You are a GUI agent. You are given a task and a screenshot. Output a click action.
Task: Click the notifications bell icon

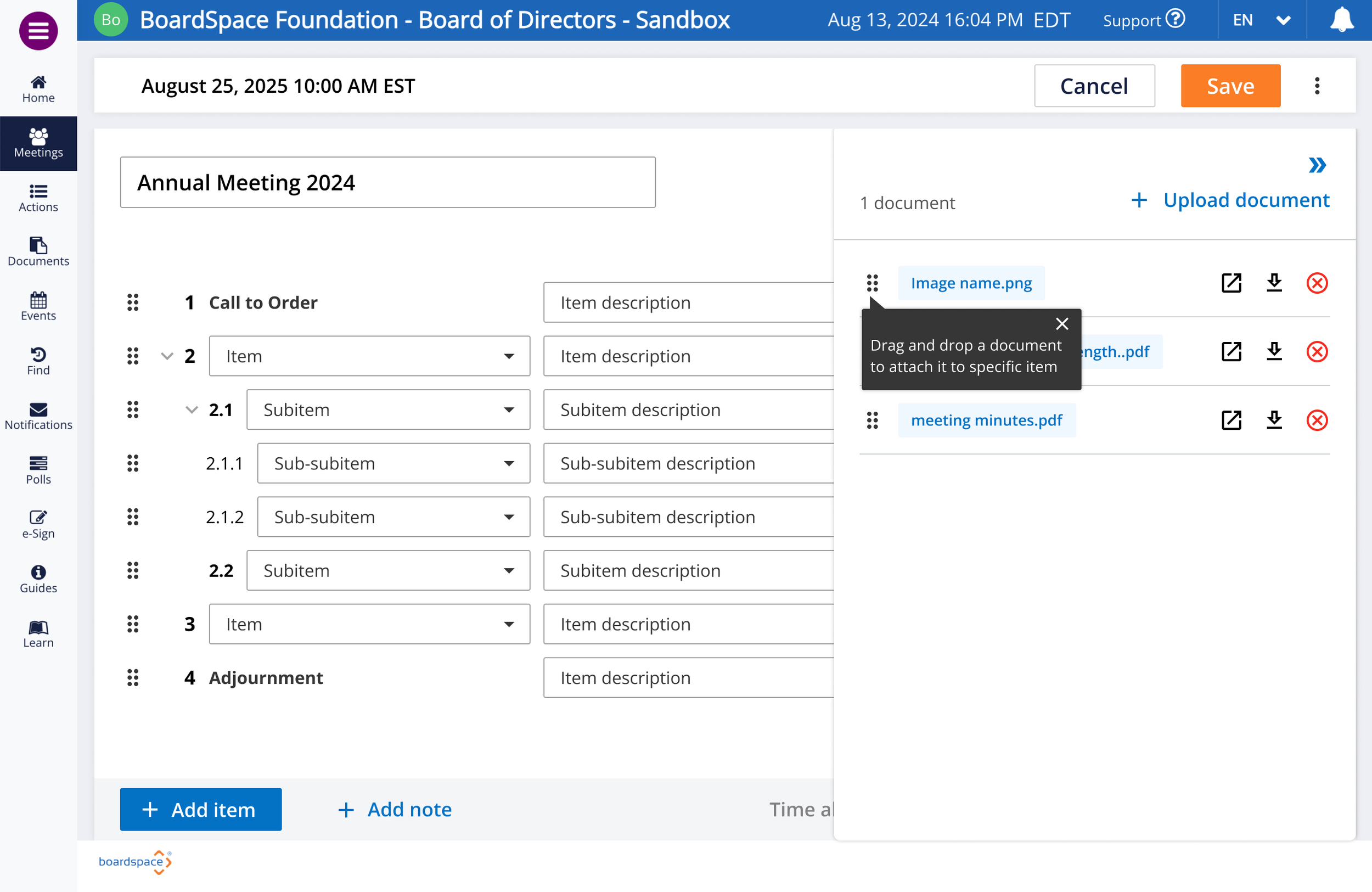coord(1341,20)
